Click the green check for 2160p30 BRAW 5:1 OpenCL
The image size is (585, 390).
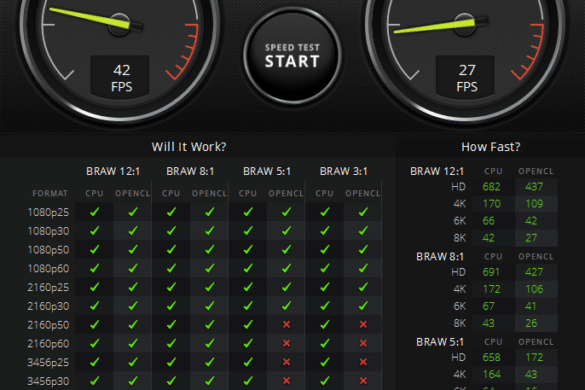tap(286, 306)
